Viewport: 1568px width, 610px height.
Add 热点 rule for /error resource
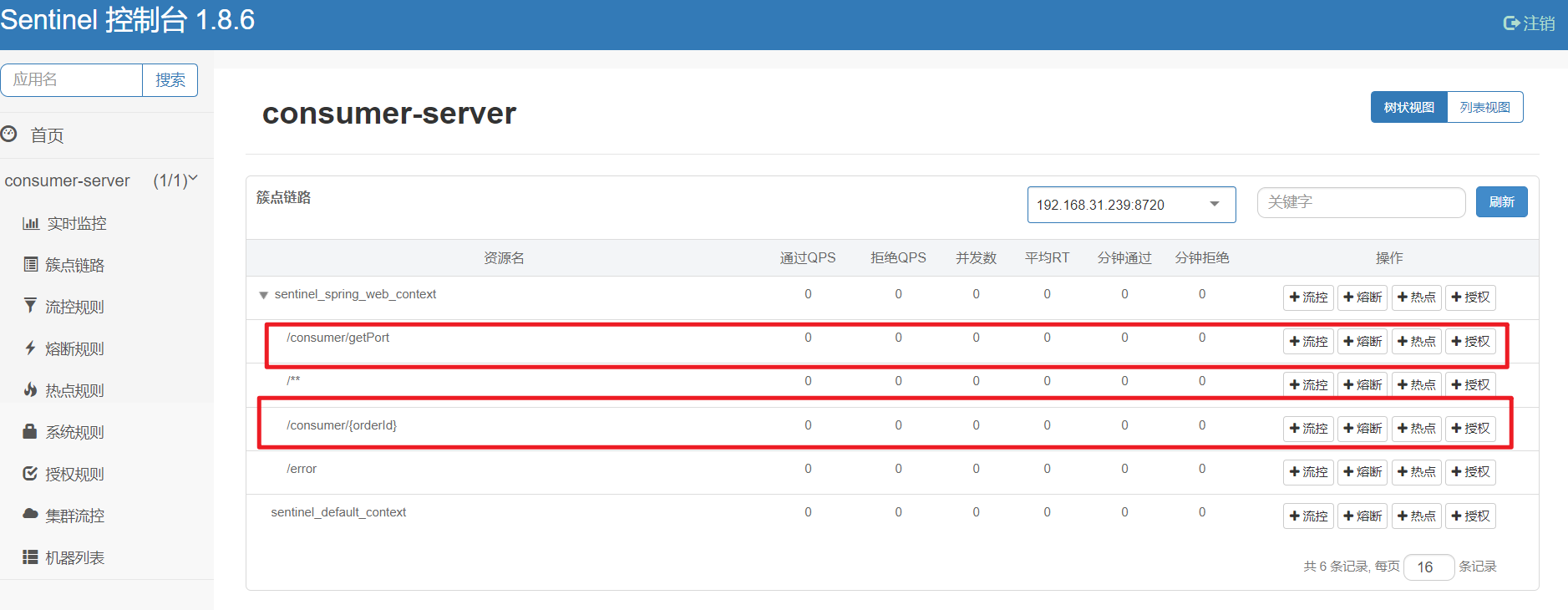pyautogui.click(x=1417, y=472)
